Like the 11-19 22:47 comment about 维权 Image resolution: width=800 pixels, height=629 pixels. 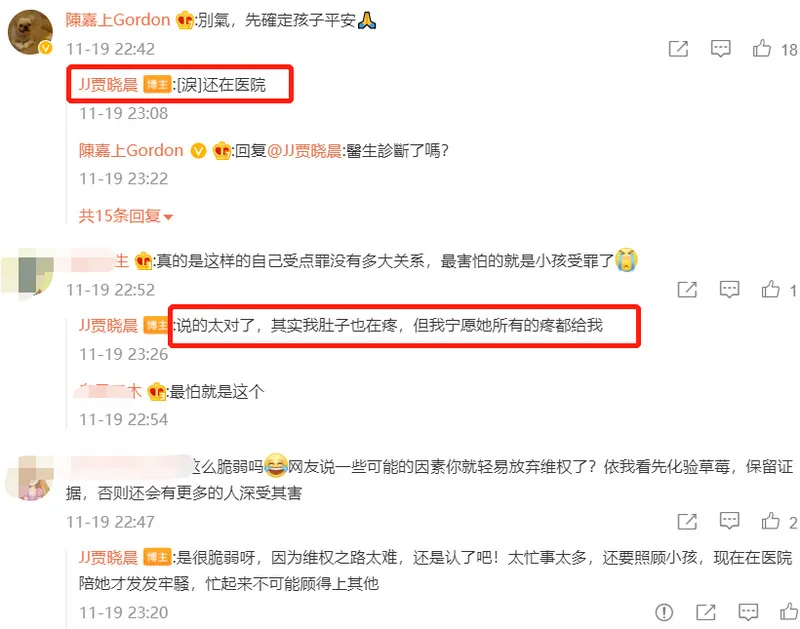[x=770, y=521]
